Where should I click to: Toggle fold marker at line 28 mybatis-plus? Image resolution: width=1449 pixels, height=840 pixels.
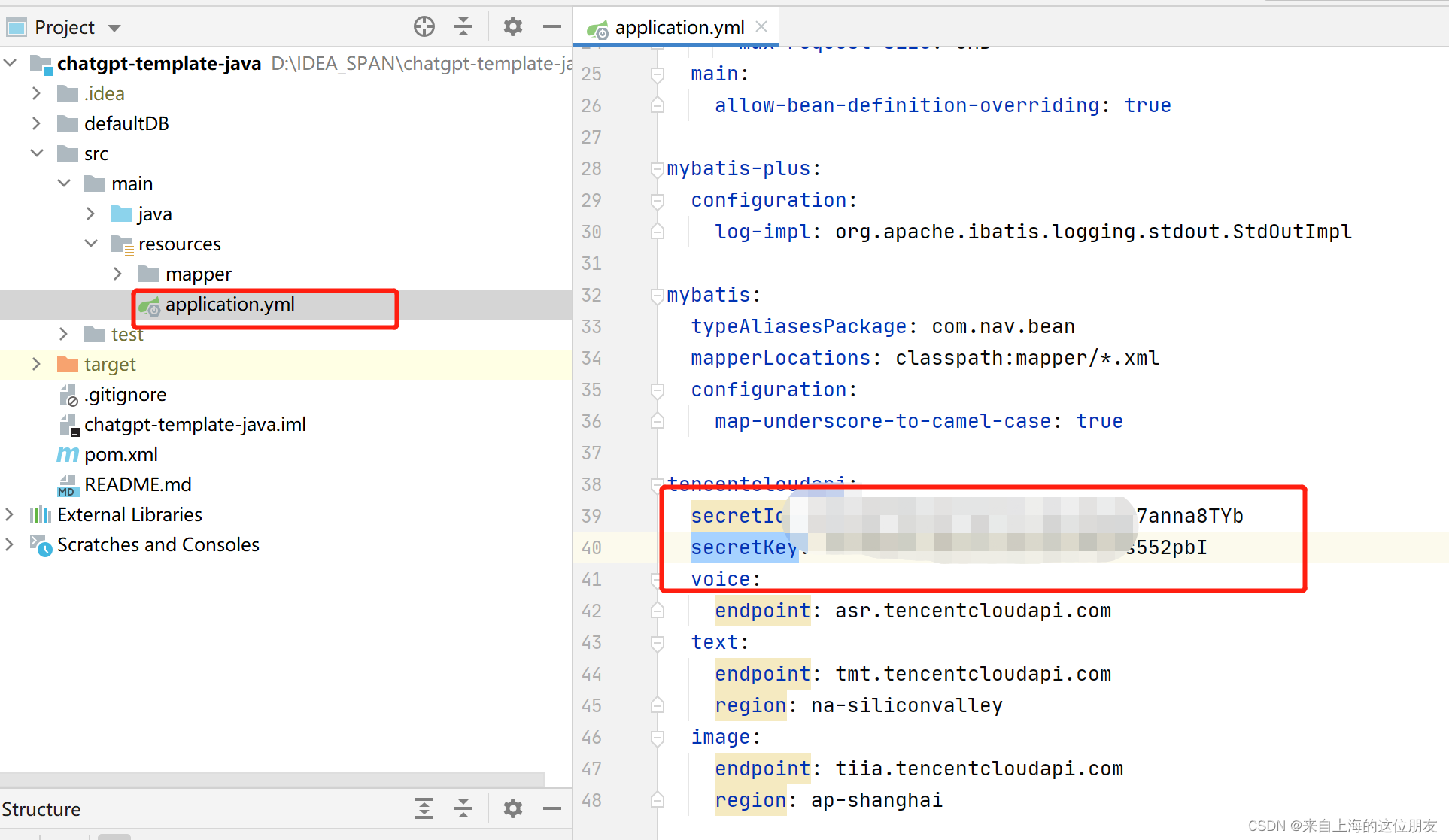pos(658,168)
